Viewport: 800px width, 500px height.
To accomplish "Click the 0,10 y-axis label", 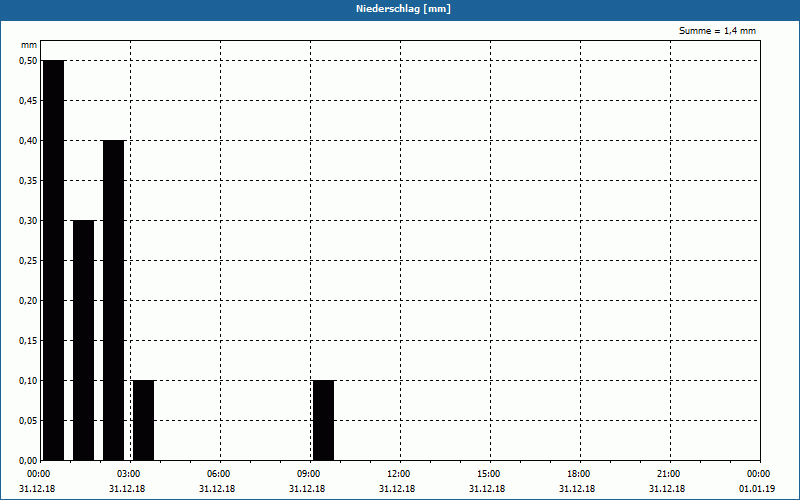I will 28,381.
